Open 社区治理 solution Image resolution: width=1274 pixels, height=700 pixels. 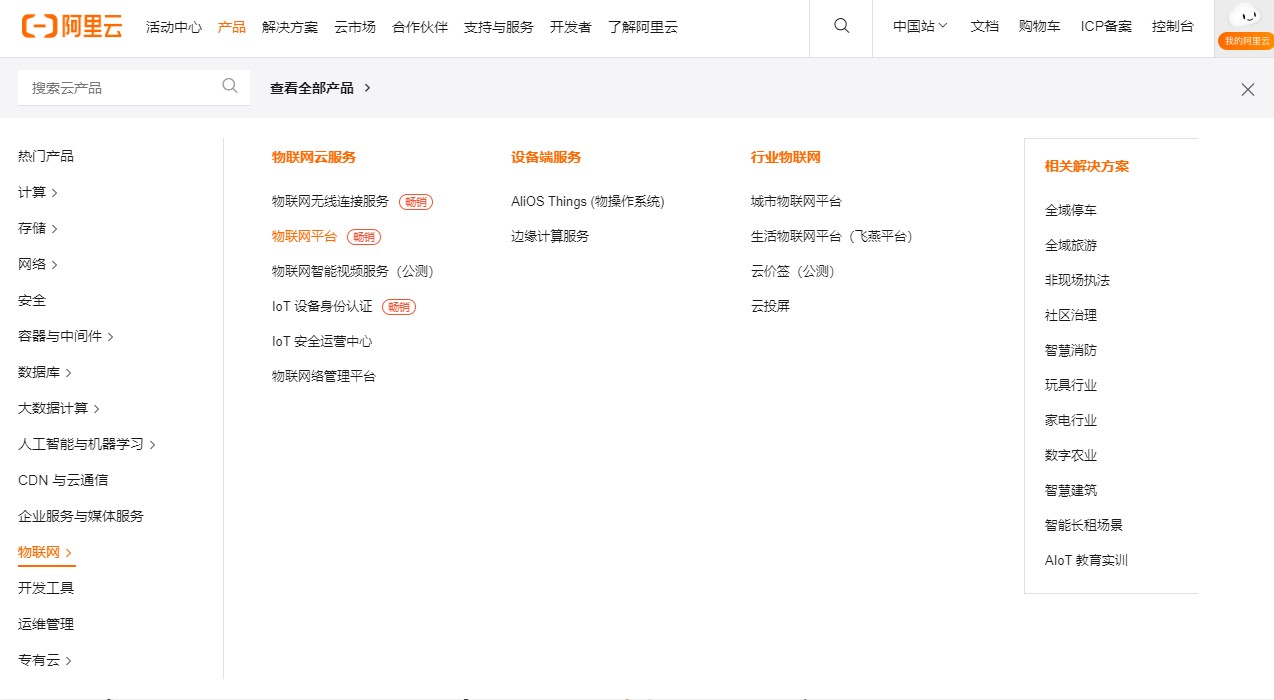pyautogui.click(x=1071, y=315)
